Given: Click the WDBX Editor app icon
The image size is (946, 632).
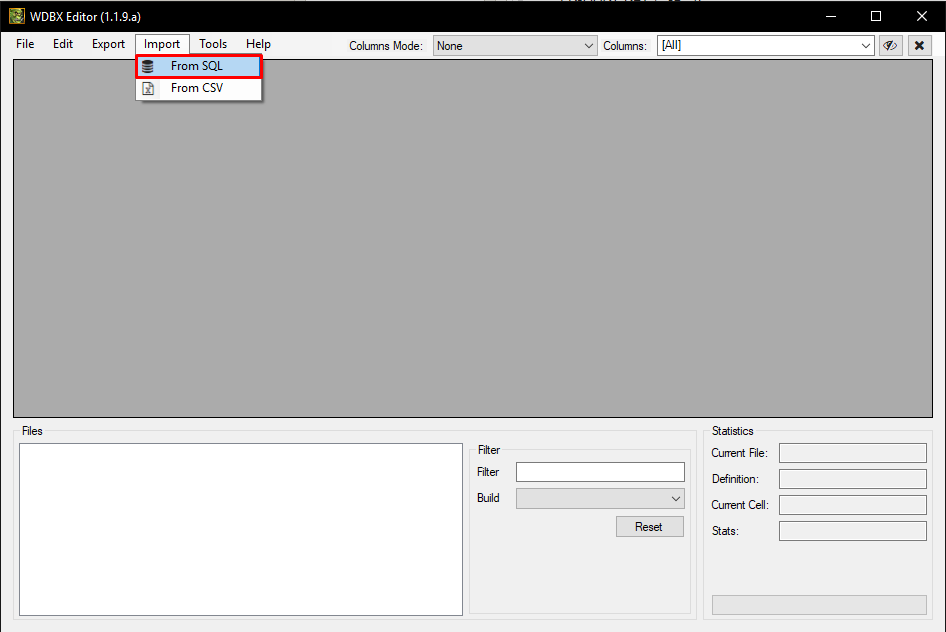Looking at the screenshot, I should [x=17, y=16].
